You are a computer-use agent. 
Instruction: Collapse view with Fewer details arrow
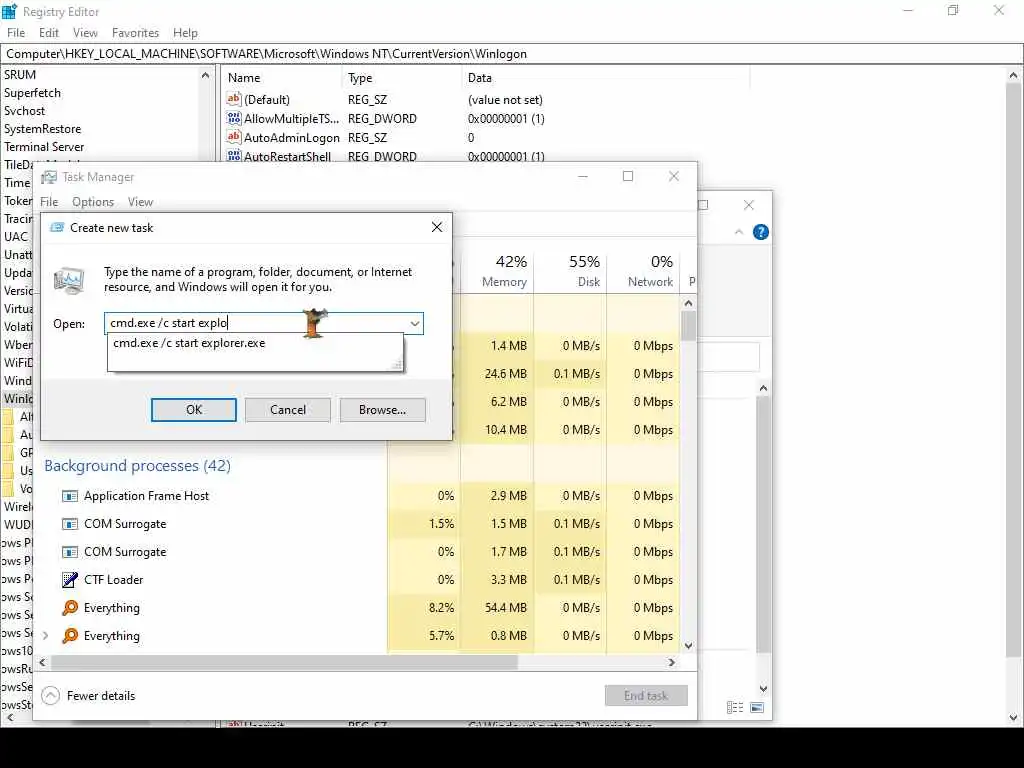(x=50, y=696)
